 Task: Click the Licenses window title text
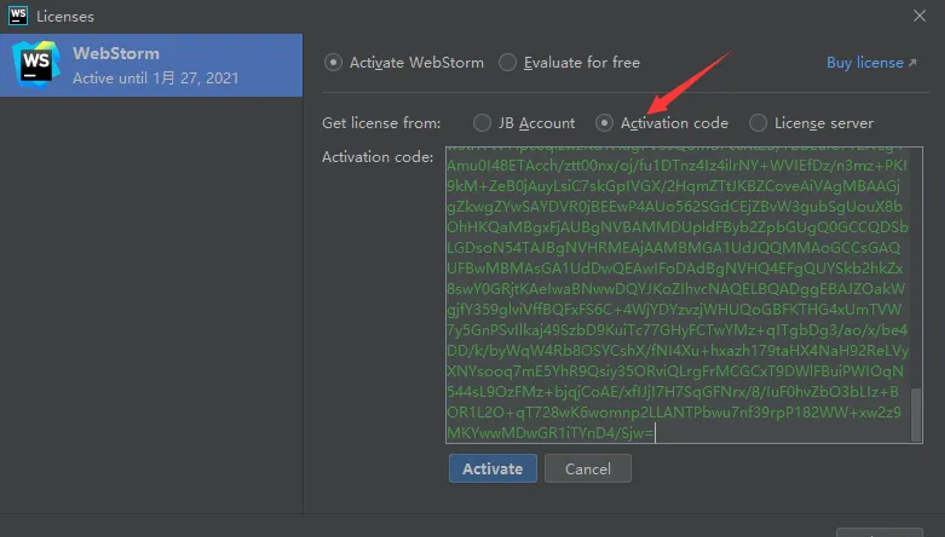(x=64, y=16)
